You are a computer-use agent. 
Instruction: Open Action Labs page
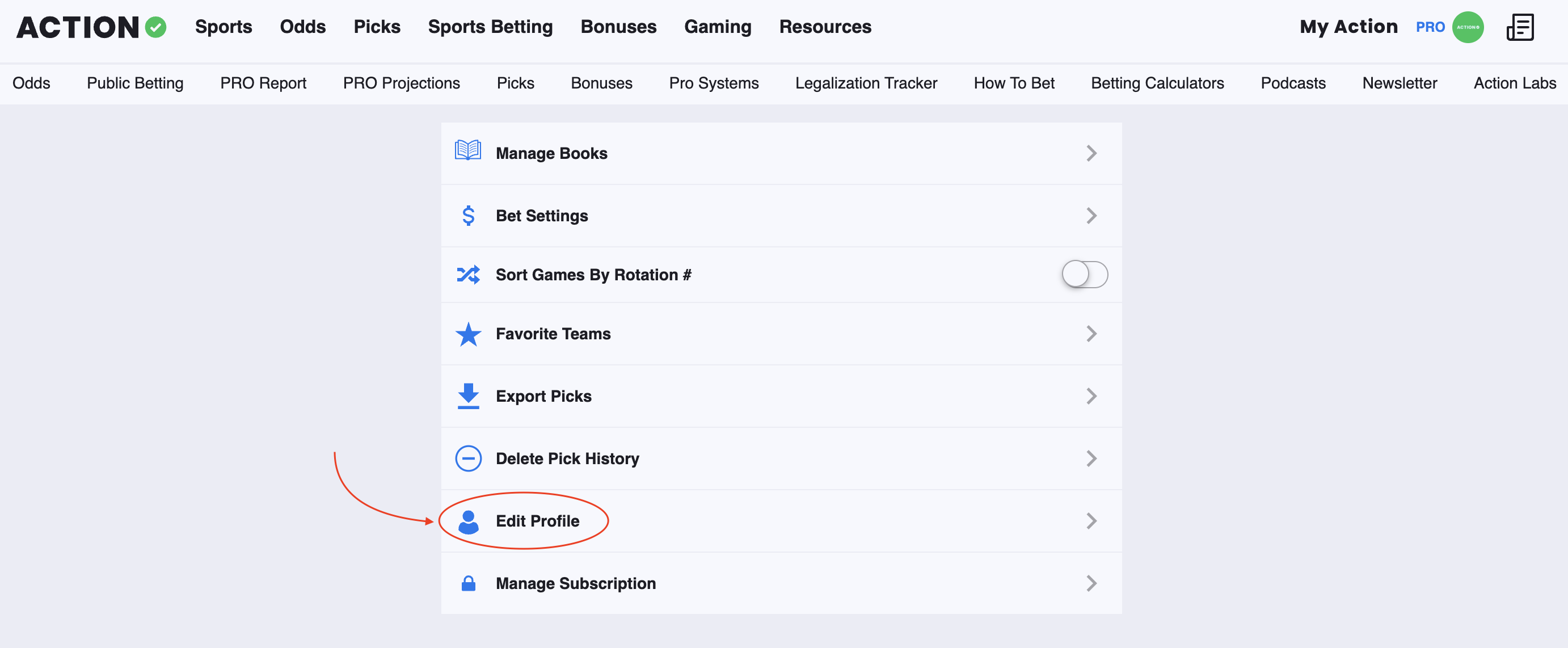pyautogui.click(x=1515, y=83)
